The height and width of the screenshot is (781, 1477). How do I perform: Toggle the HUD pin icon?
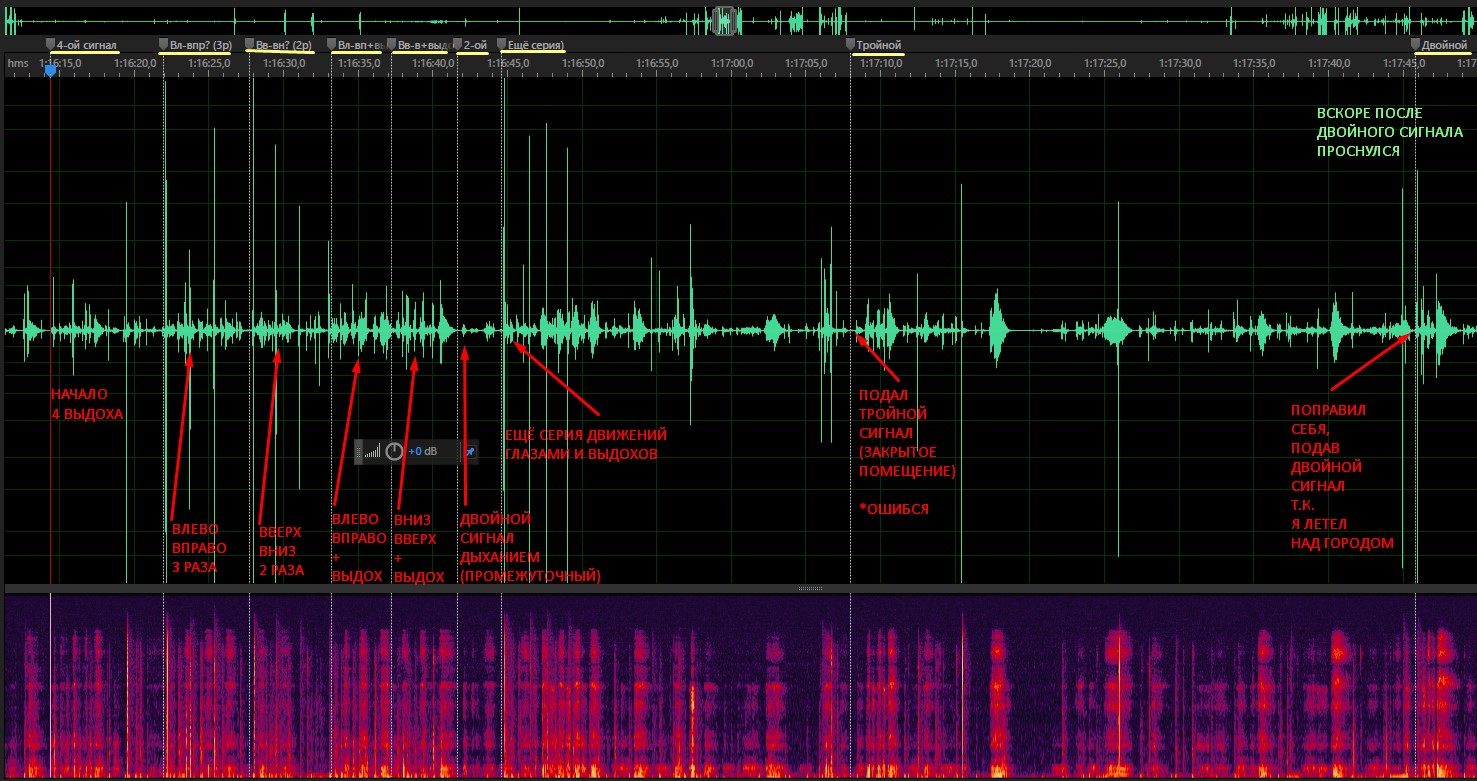[x=470, y=452]
